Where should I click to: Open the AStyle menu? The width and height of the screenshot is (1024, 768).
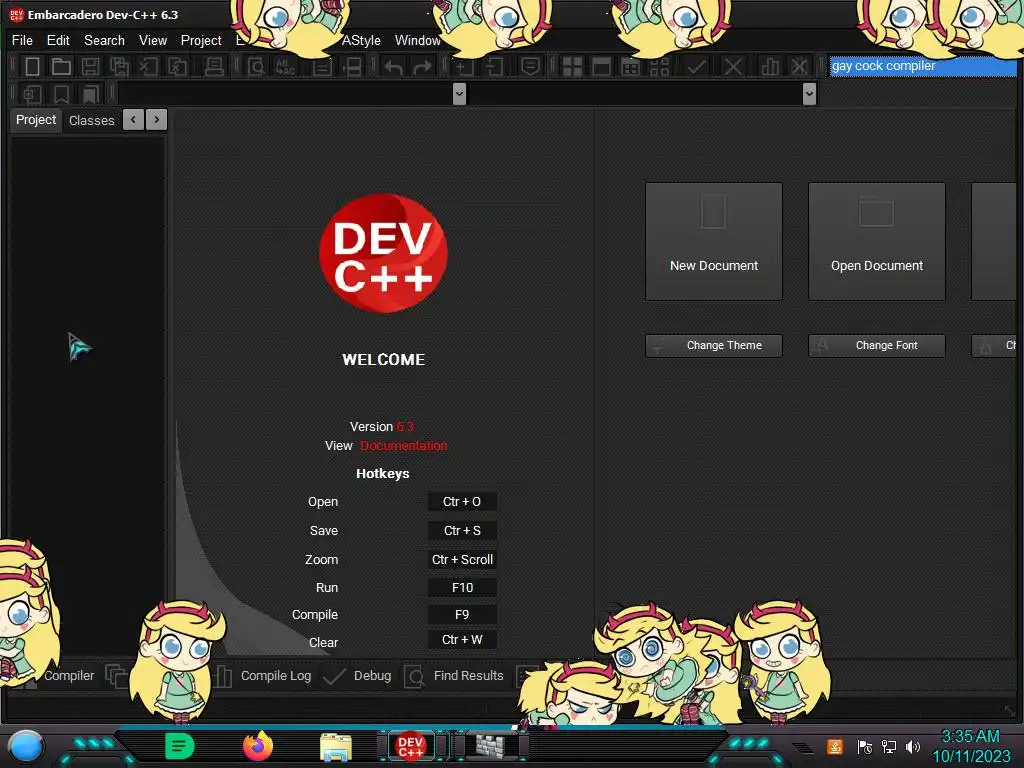click(x=361, y=40)
